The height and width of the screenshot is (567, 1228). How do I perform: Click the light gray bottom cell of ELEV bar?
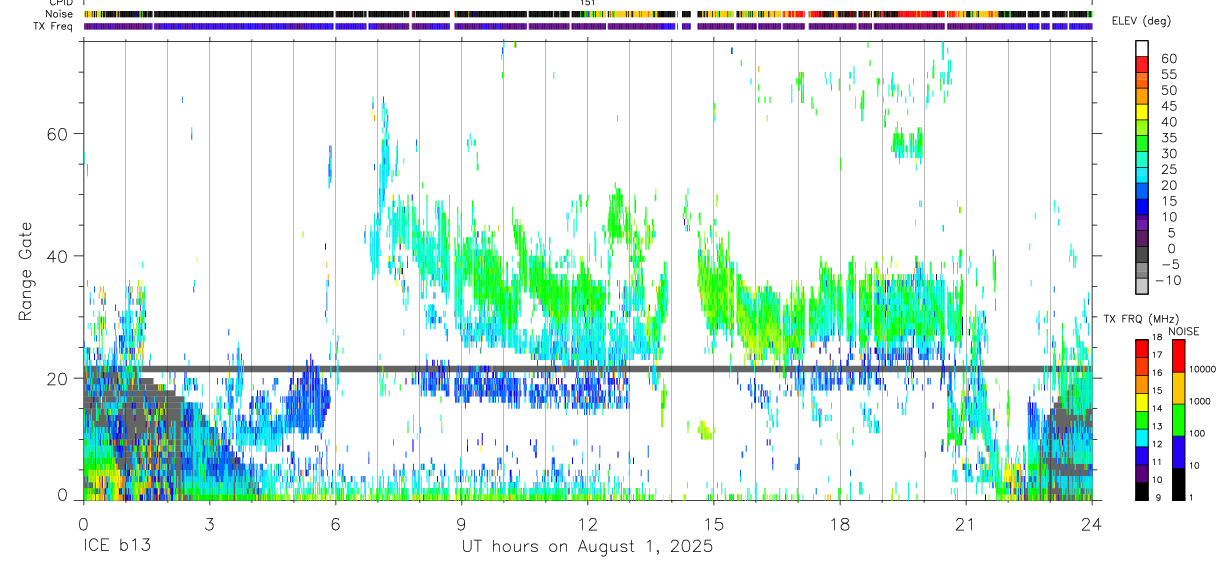(x=1142, y=287)
